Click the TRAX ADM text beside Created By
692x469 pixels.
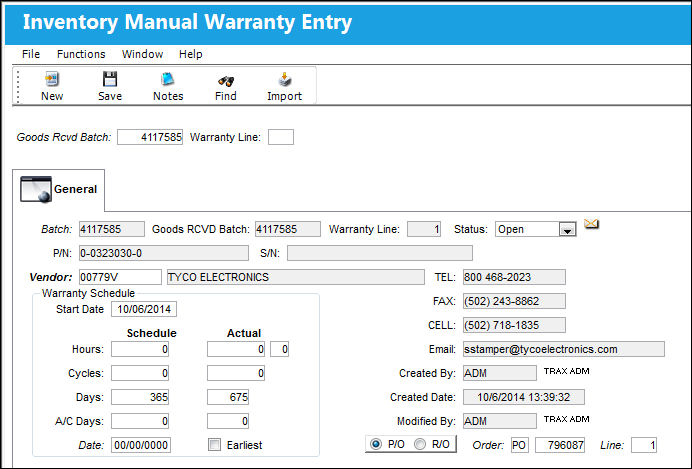coord(566,371)
